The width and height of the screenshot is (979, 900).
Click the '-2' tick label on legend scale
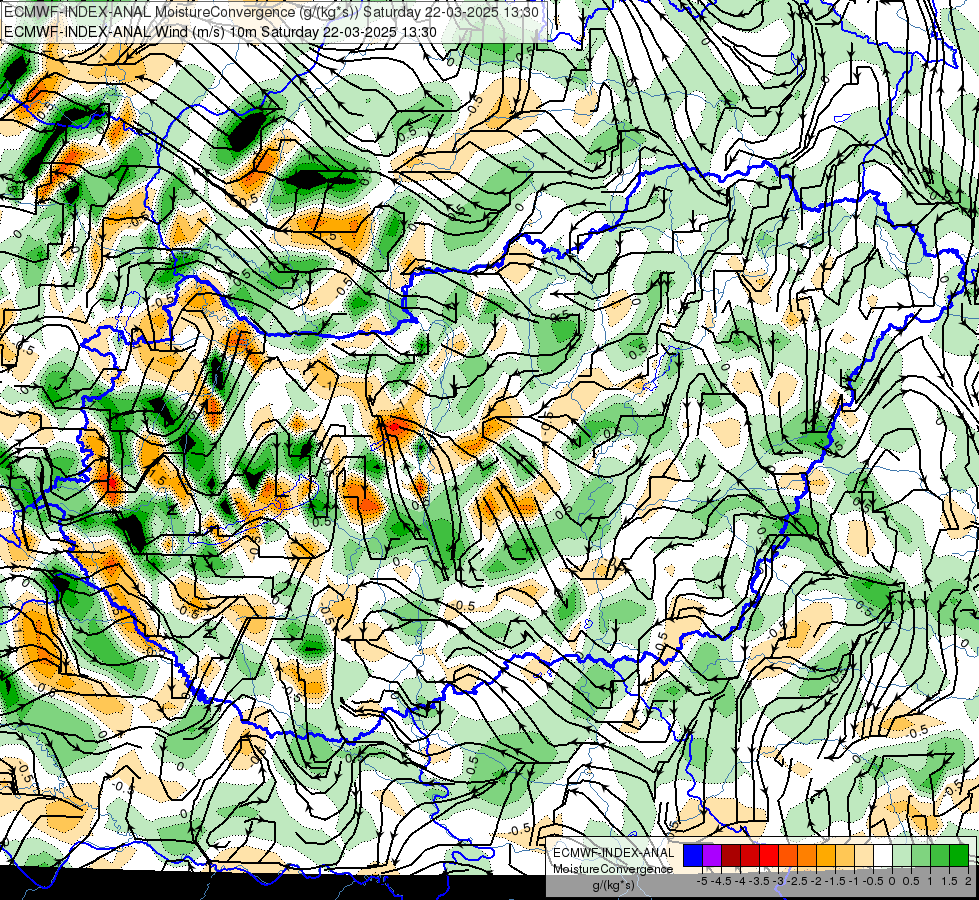click(817, 881)
